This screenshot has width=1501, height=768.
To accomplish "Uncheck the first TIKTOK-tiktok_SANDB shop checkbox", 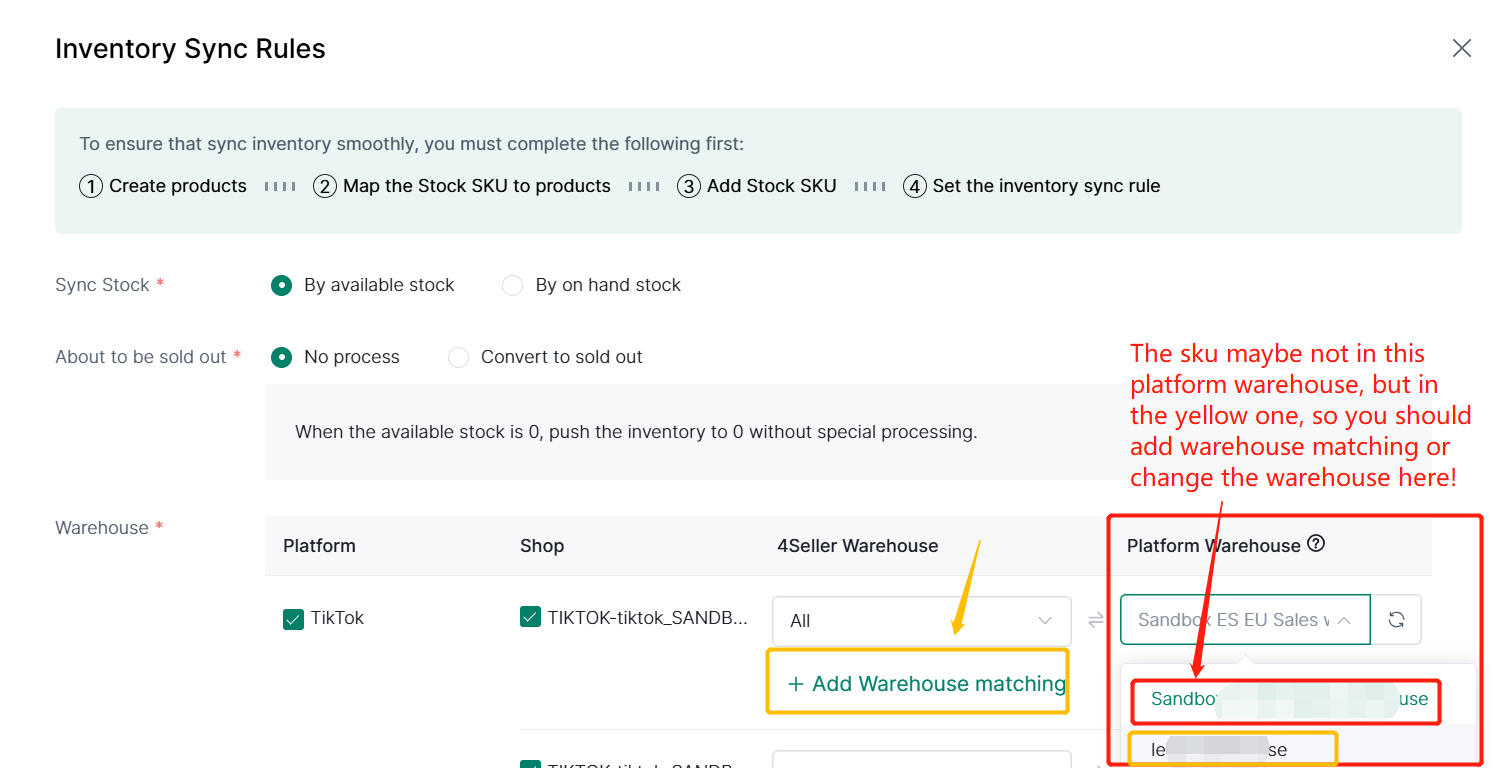I will point(531,618).
